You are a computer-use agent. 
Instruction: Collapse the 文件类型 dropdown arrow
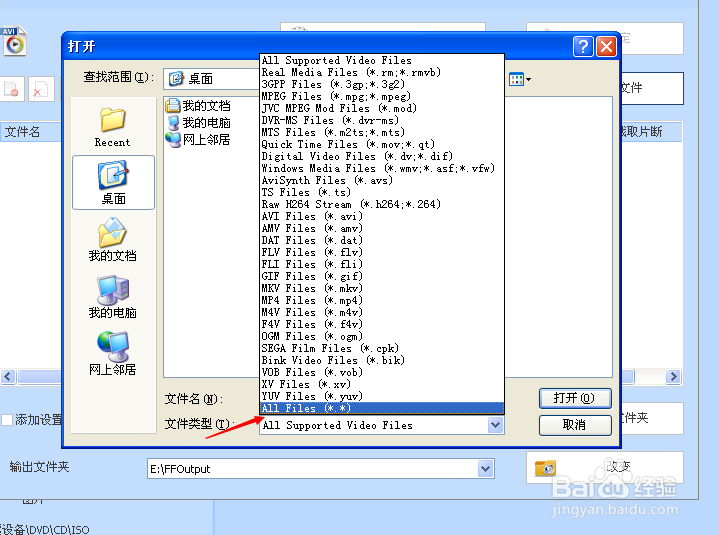(x=495, y=425)
